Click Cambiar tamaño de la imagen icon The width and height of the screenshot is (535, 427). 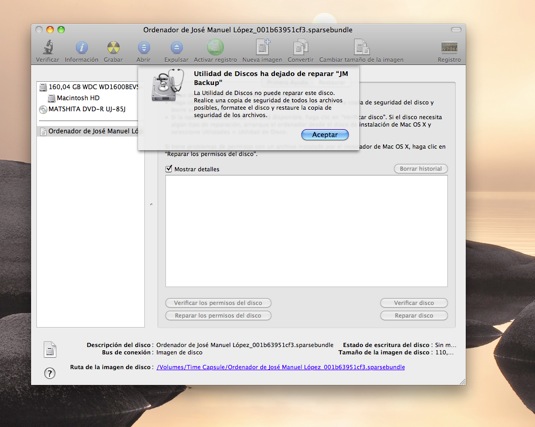[361, 47]
